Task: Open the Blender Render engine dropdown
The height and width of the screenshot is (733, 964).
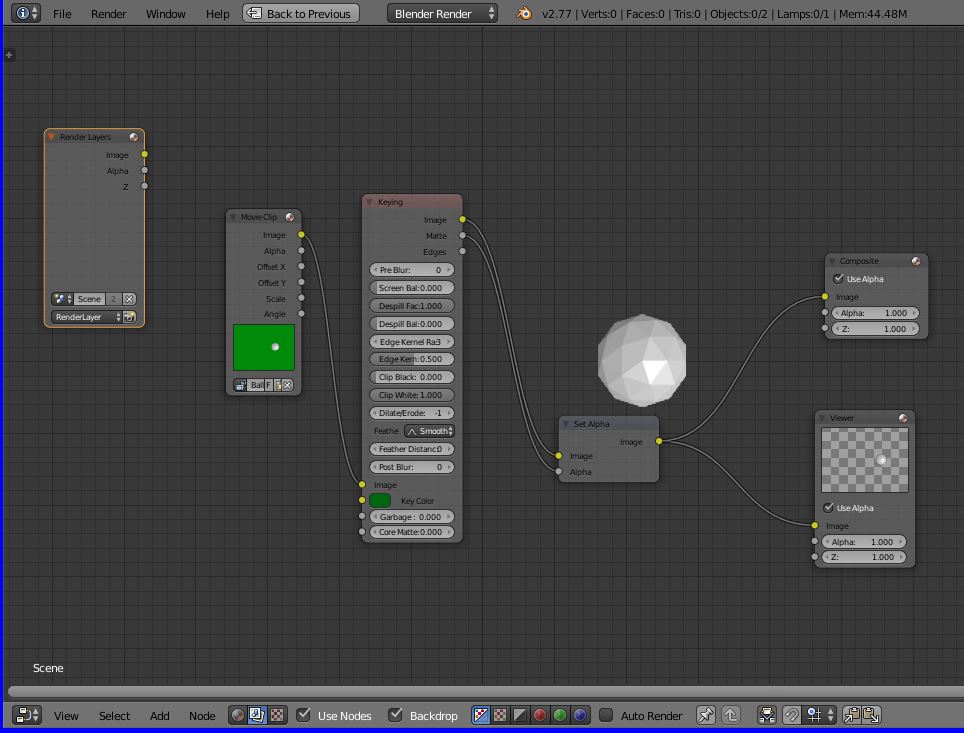Action: click(x=440, y=13)
